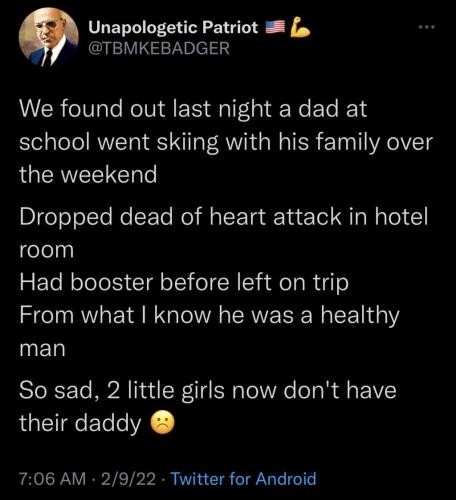Open the Twitter for Android link
The height and width of the screenshot is (500, 456).
243,479
